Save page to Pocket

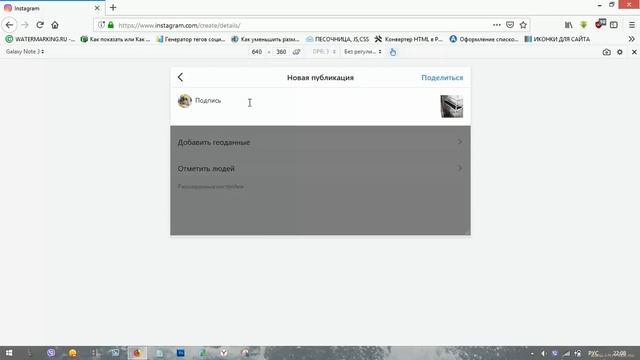tap(510, 25)
